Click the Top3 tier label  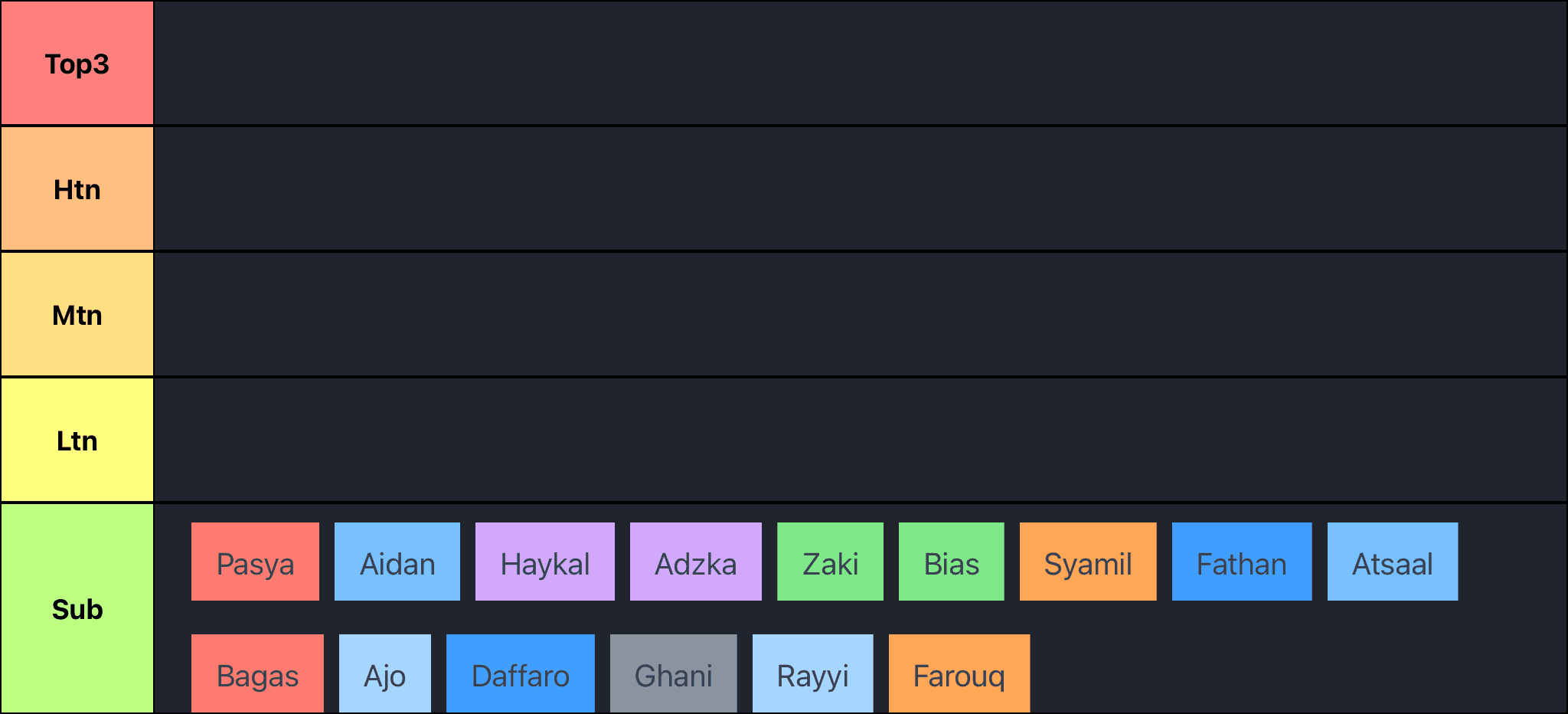point(77,64)
